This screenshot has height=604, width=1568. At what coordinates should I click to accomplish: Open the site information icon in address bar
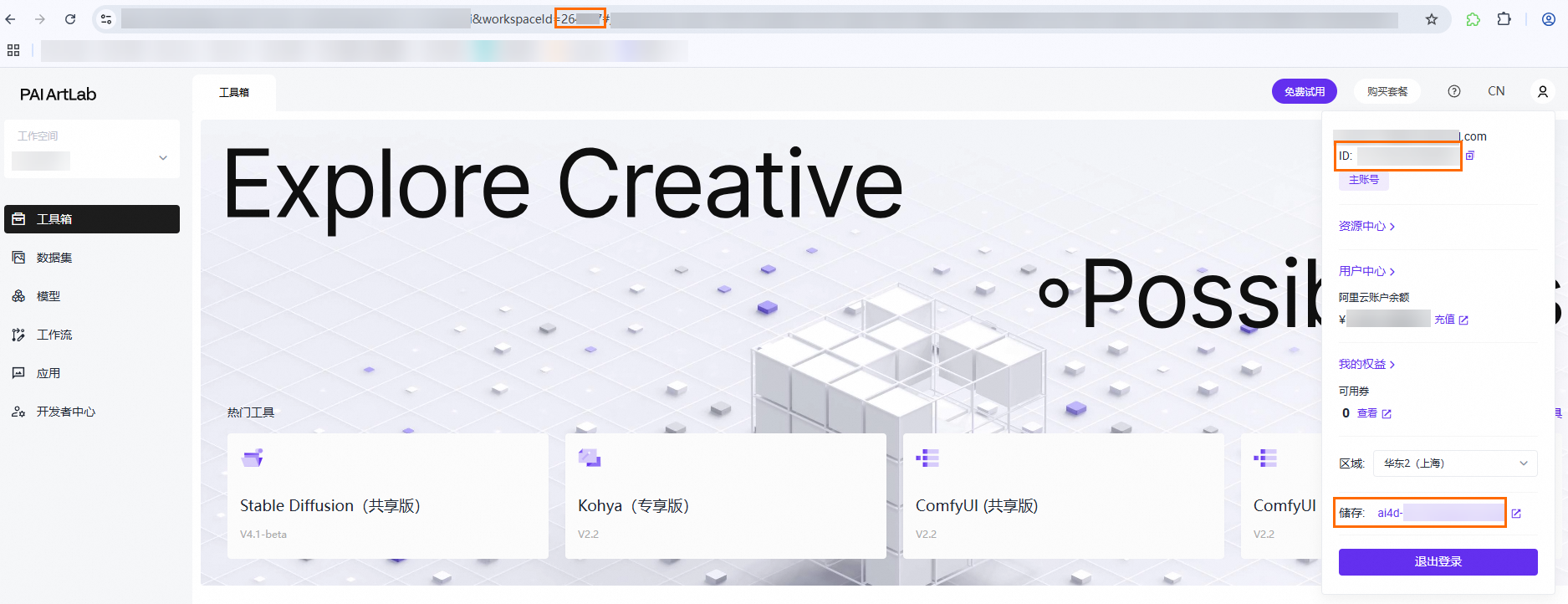coord(106,18)
